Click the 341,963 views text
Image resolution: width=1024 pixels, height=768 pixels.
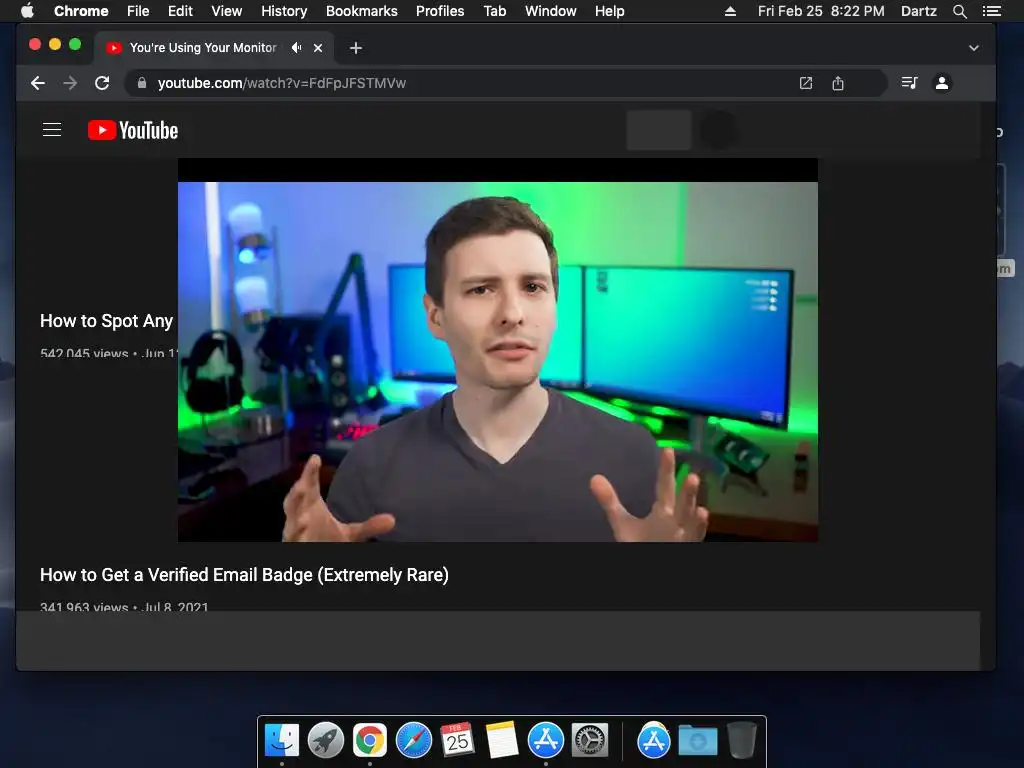pyautogui.click(x=84, y=607)
